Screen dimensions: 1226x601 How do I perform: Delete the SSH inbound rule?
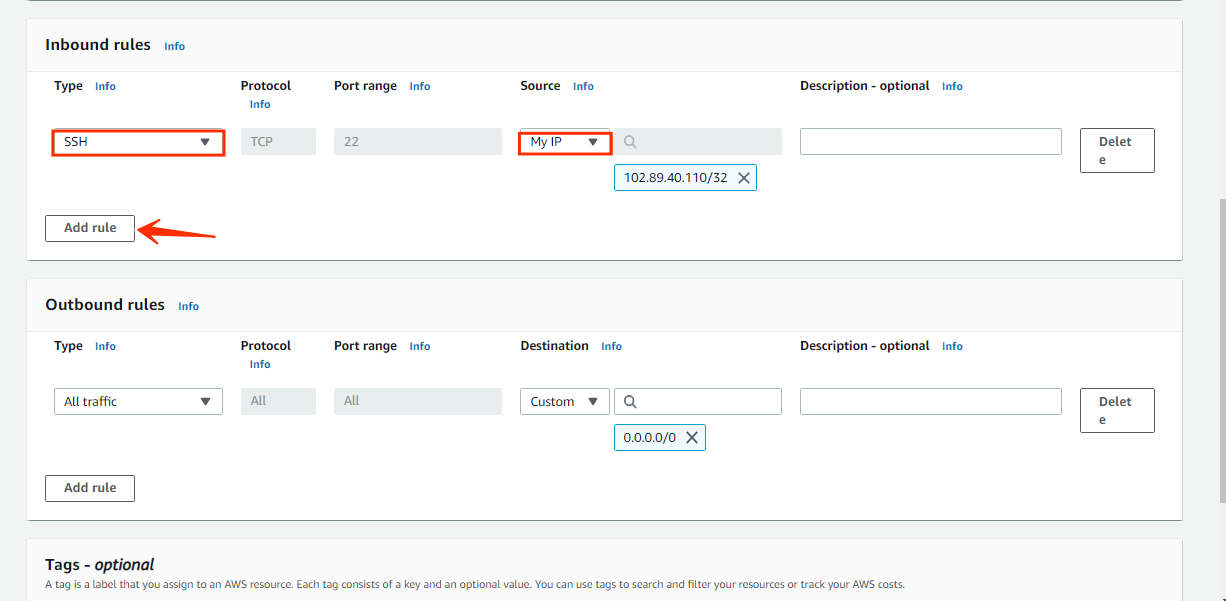[x=1117, y=150]
